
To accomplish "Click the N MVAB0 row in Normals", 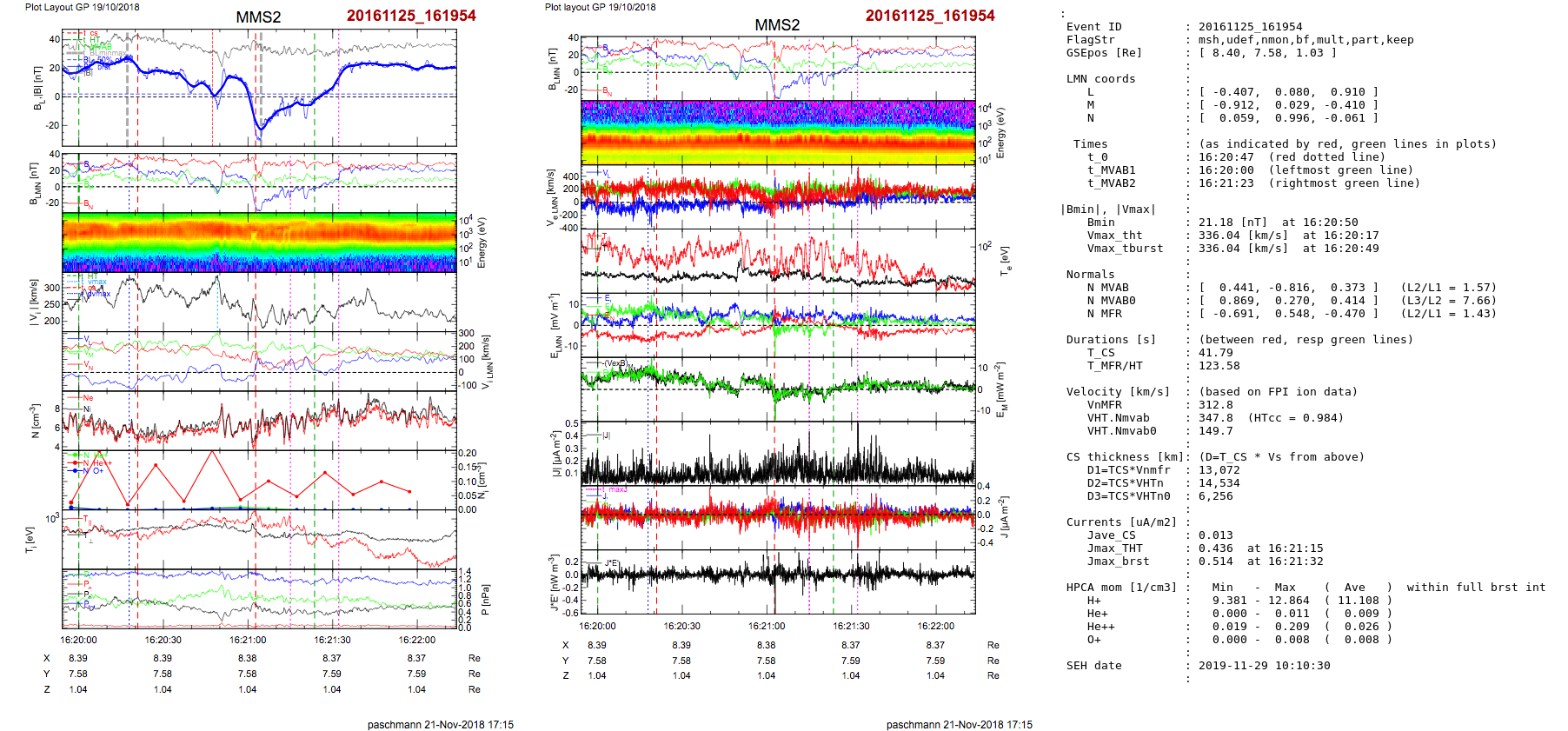I will (x=1111, y=301).
